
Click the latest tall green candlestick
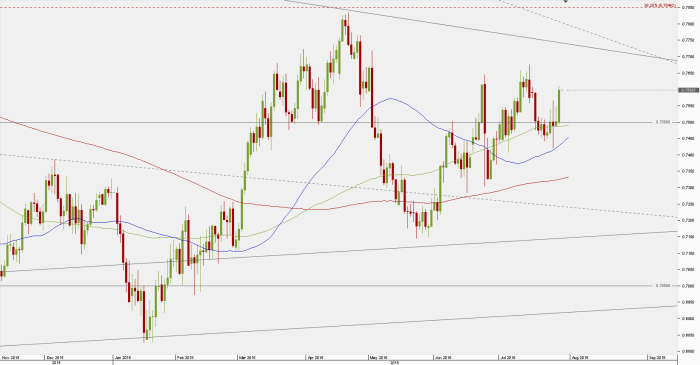pos(559,106)
